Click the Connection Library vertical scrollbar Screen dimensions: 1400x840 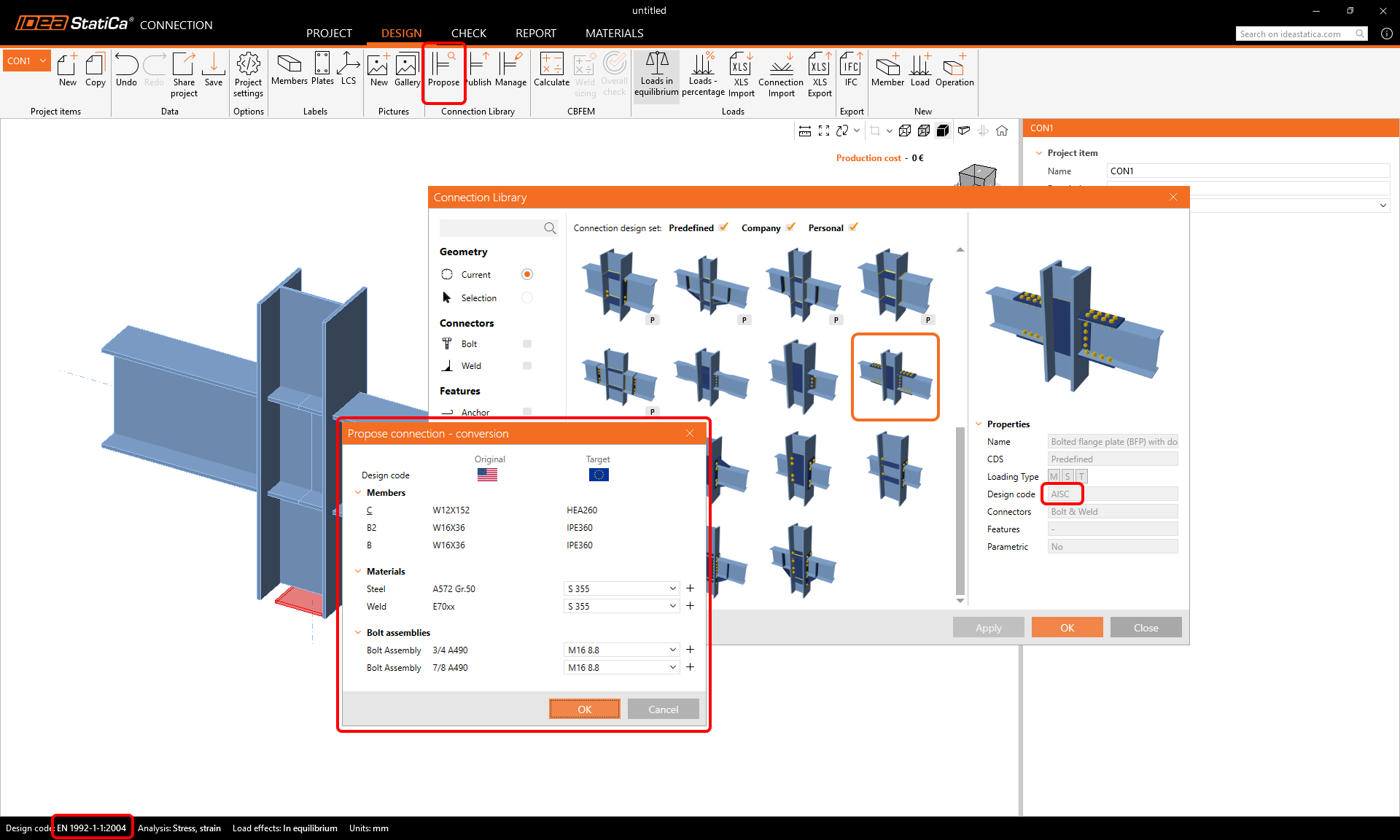(960, 510)
